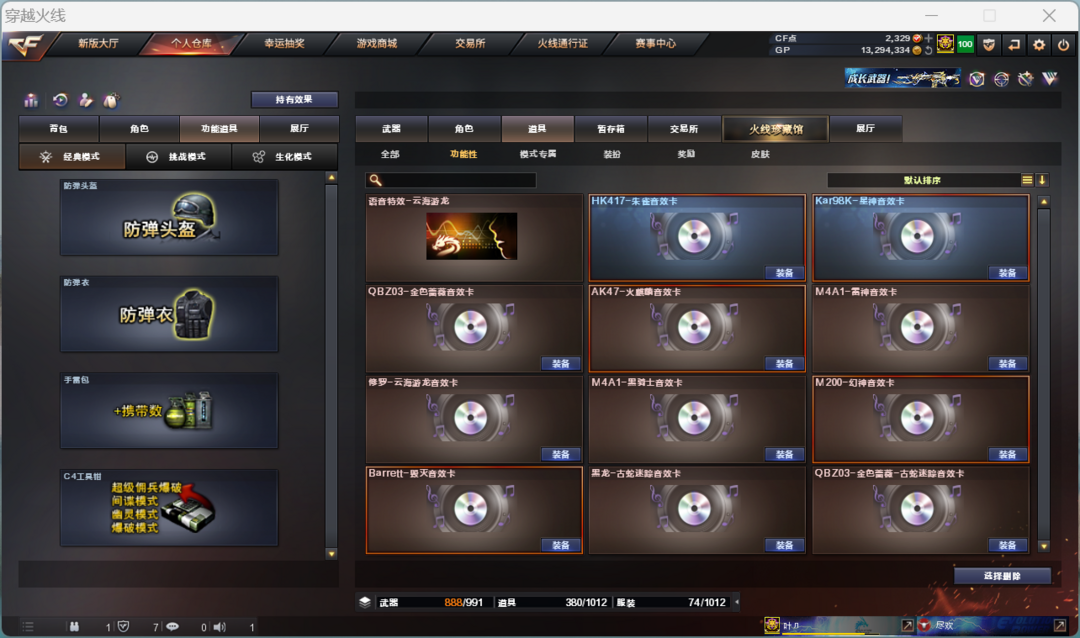Equip the Barrett-毁灭音效卡 with its 装备 button
The height and width of the screenshot is (638, 1080).
pos(561,546)
